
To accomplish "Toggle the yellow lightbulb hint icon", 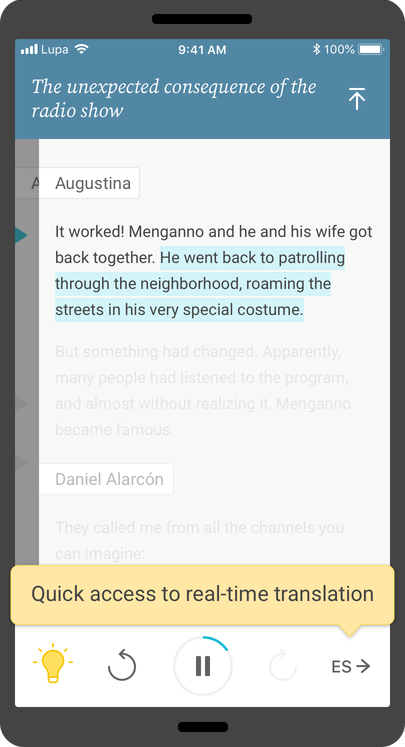I will (x=53, y=663).
